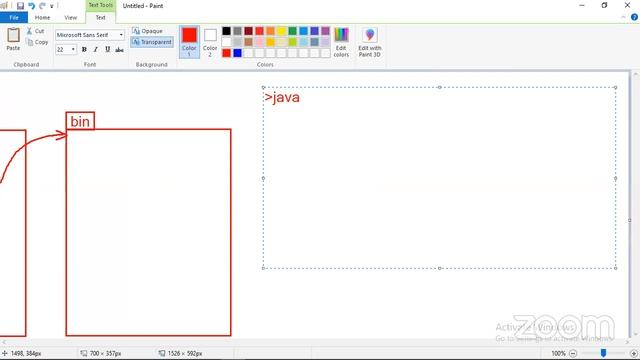Image resolution: width=640 pixels, height=360 pixels.
Task: Open the Edit colors dialog
Action: coord(341,42)
